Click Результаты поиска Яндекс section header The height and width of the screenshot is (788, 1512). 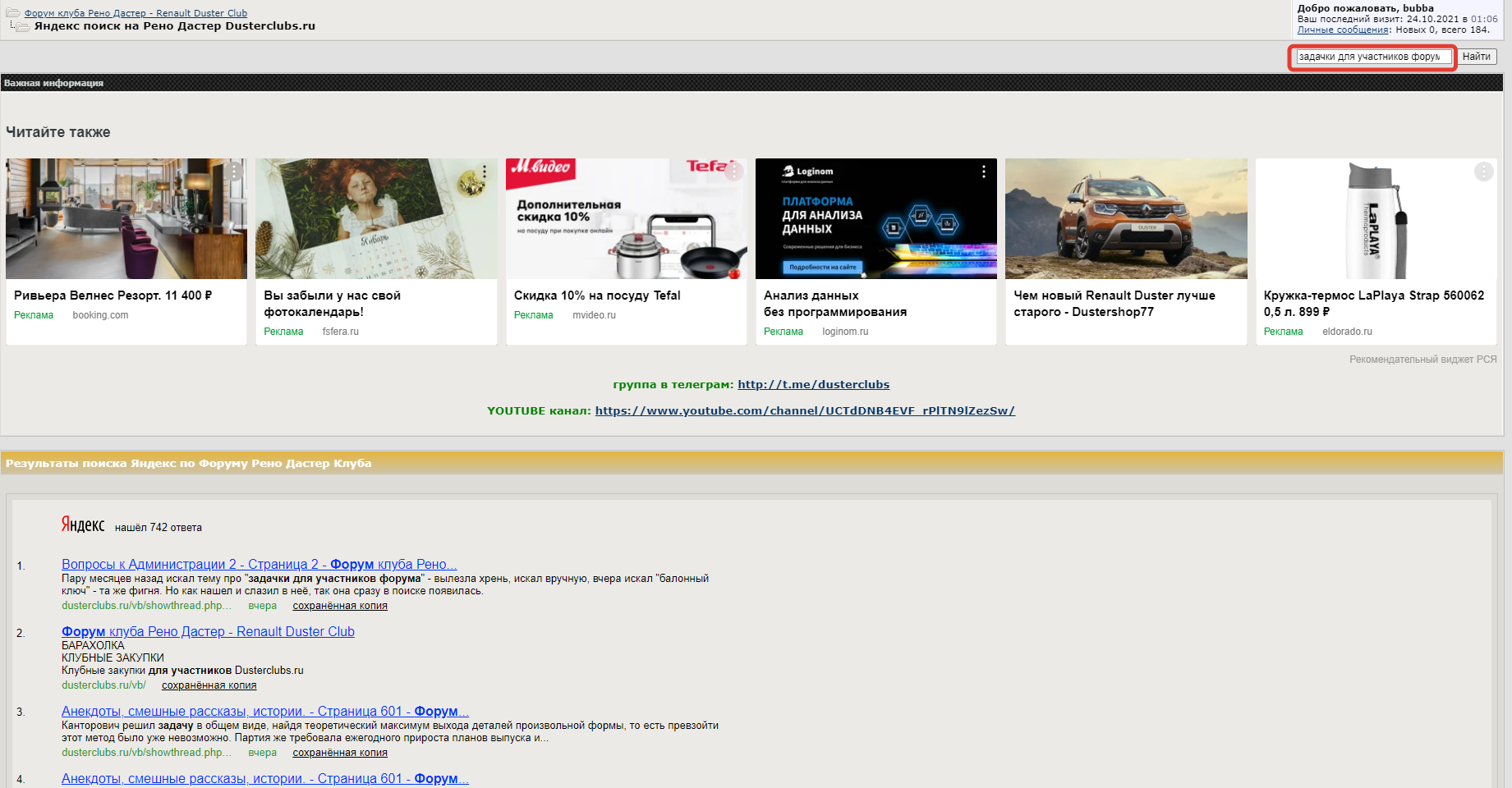751,463
